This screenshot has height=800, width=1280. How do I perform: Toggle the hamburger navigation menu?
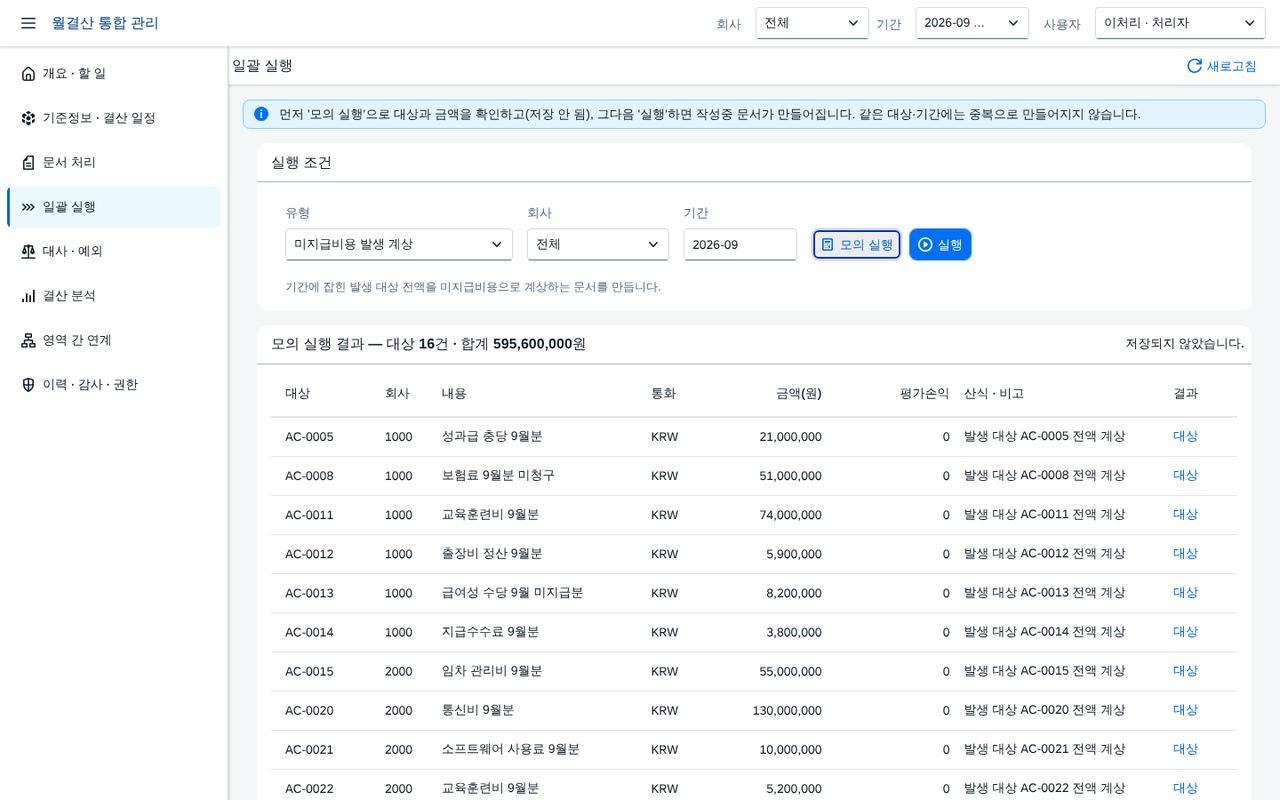pyautogui.click(x=28, y=23)
